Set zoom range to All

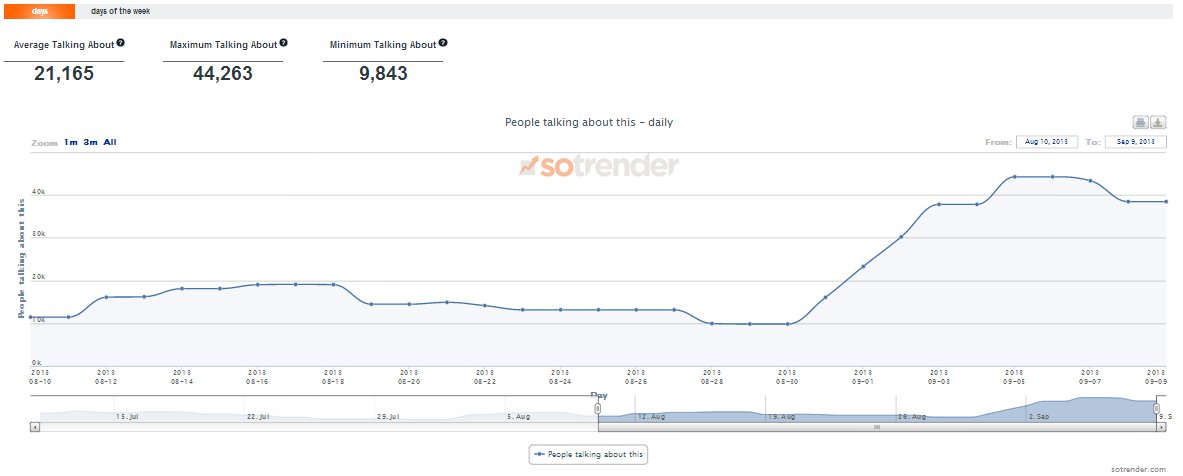click(x=110, y=143)
